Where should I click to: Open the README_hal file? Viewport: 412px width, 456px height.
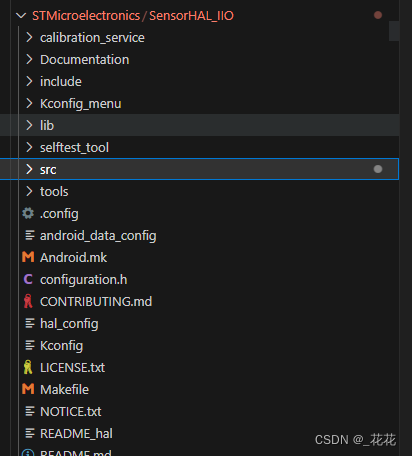76,433
